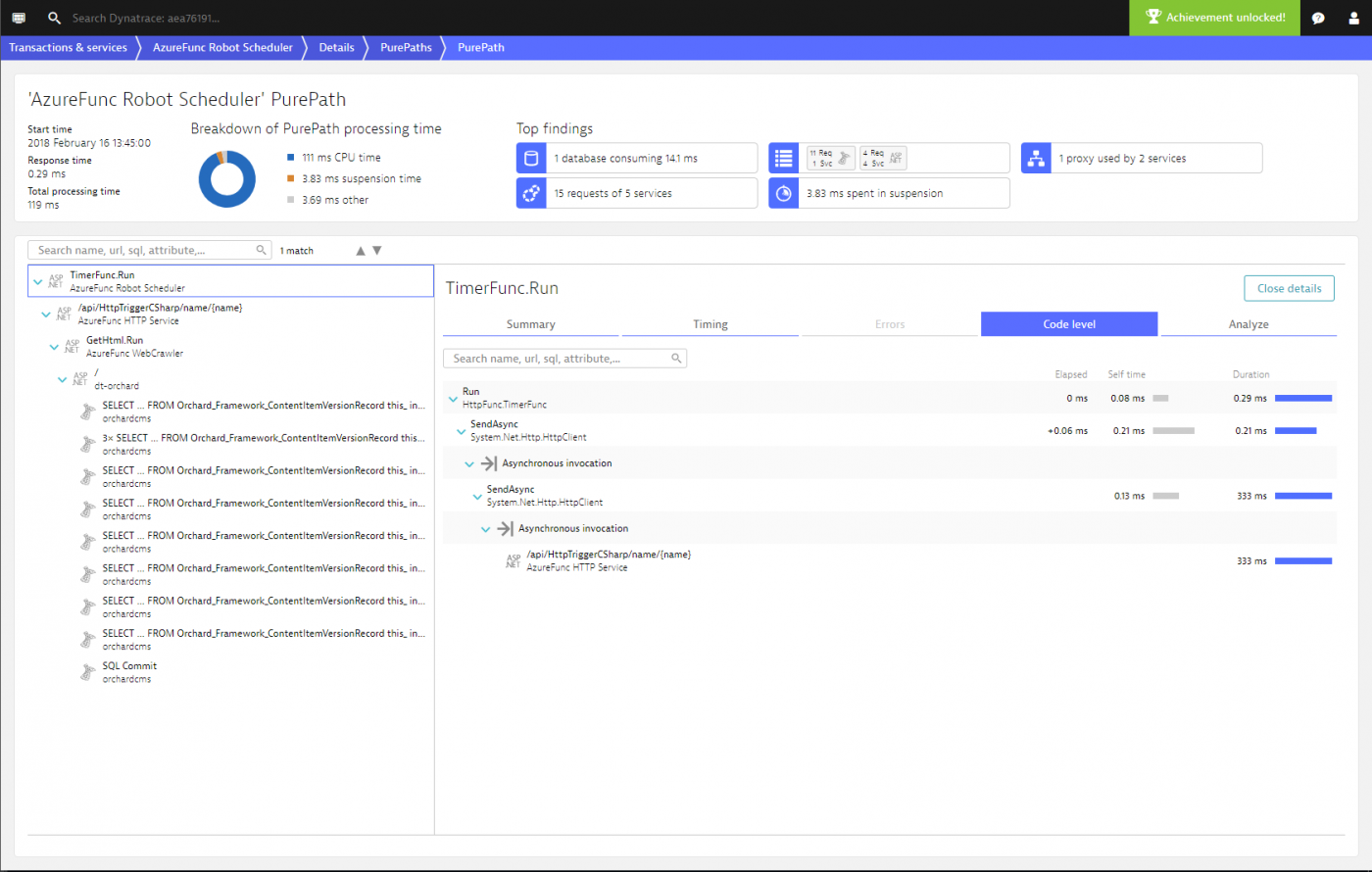Viewport: 1372px width, 872px height.
Task: Click ASP.NET icon beside dt-orchard
Action: point(80,379)
